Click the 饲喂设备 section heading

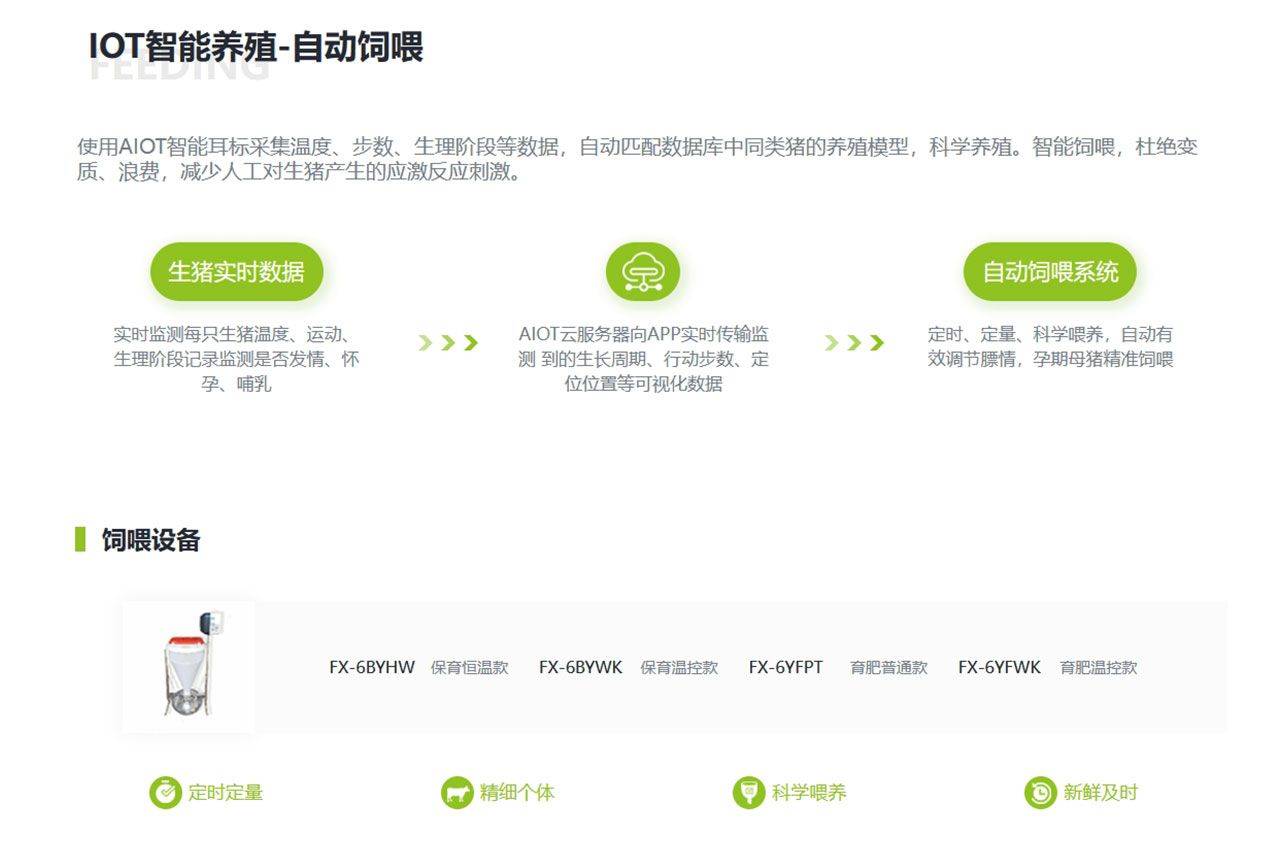151,540
